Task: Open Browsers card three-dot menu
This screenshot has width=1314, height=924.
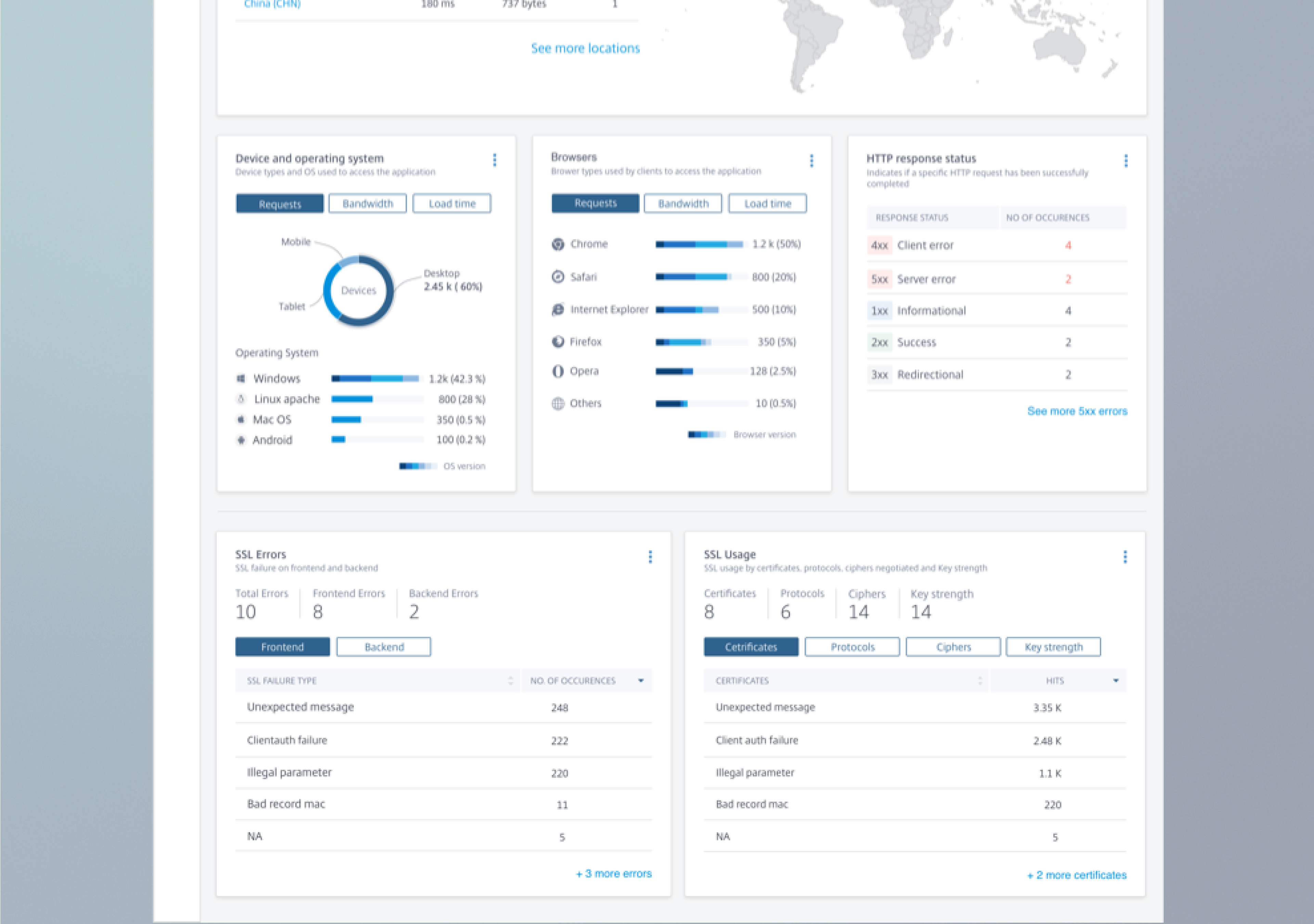Action: coord(811,161)
